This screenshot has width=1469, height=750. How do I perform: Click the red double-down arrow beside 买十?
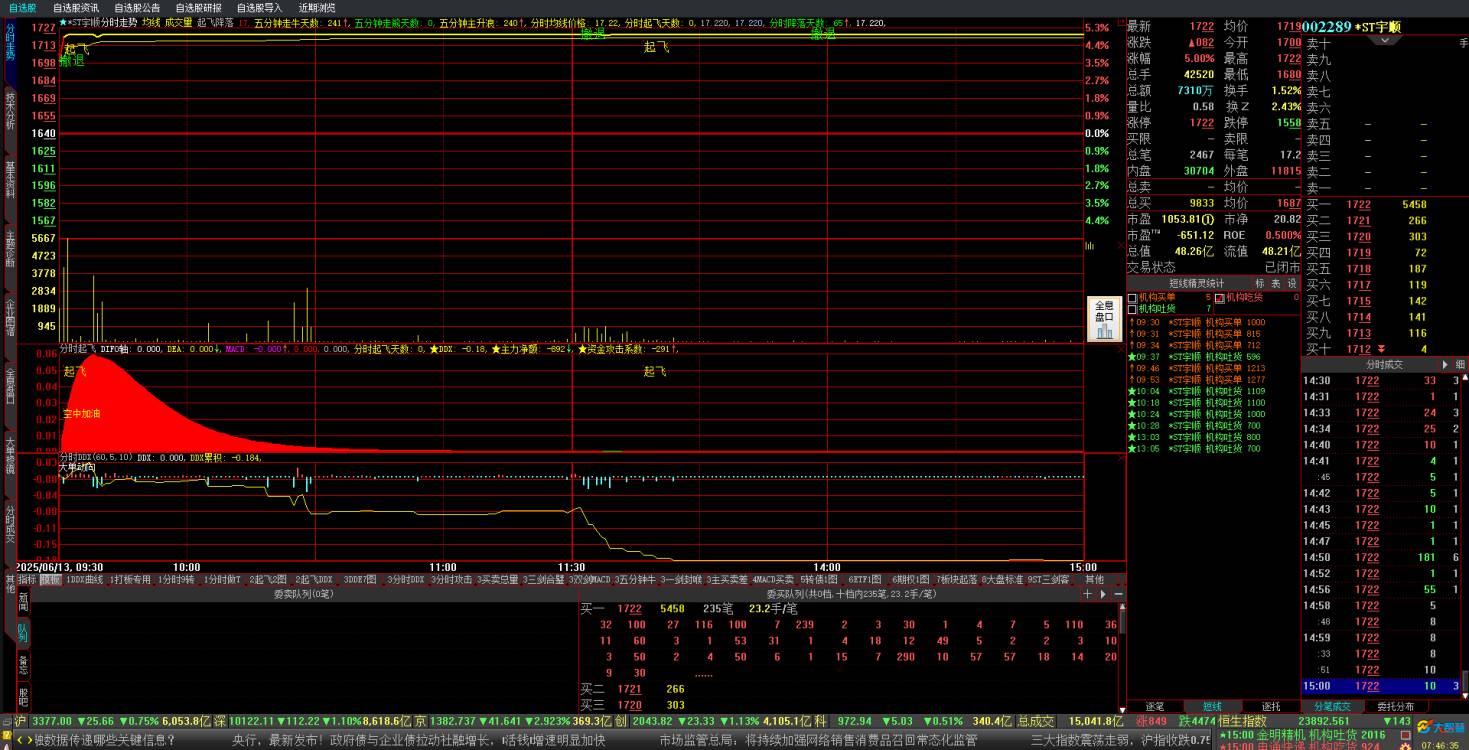point(1381,349)
